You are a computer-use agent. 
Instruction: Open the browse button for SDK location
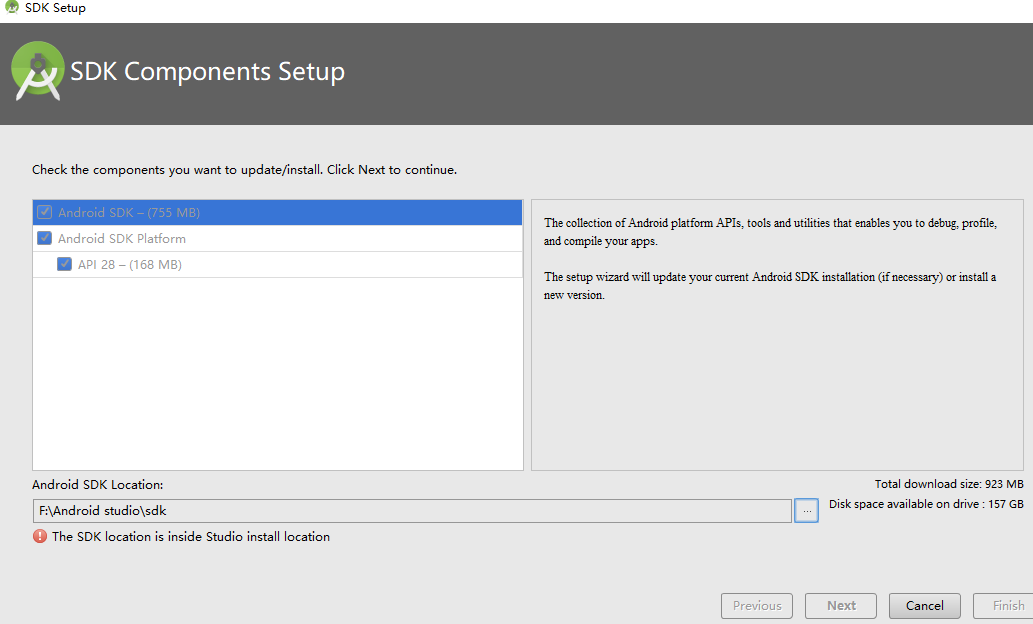tap(806, 511)
